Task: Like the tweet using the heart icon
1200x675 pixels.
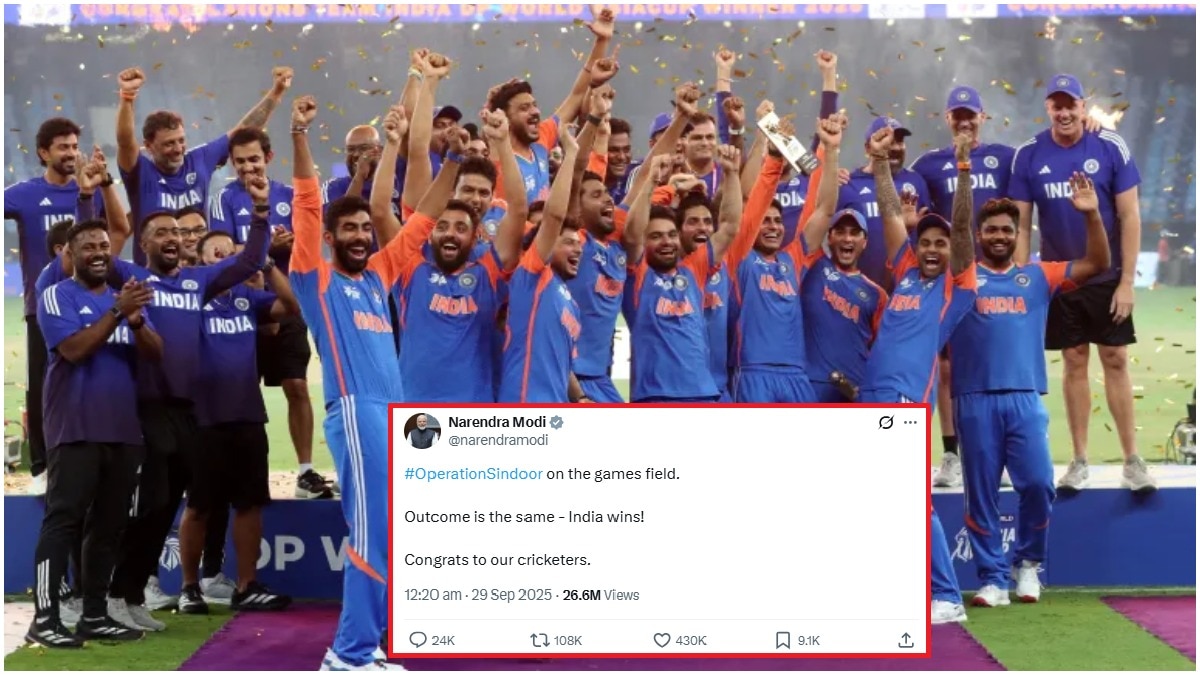Action: click(x=661, y=640)
